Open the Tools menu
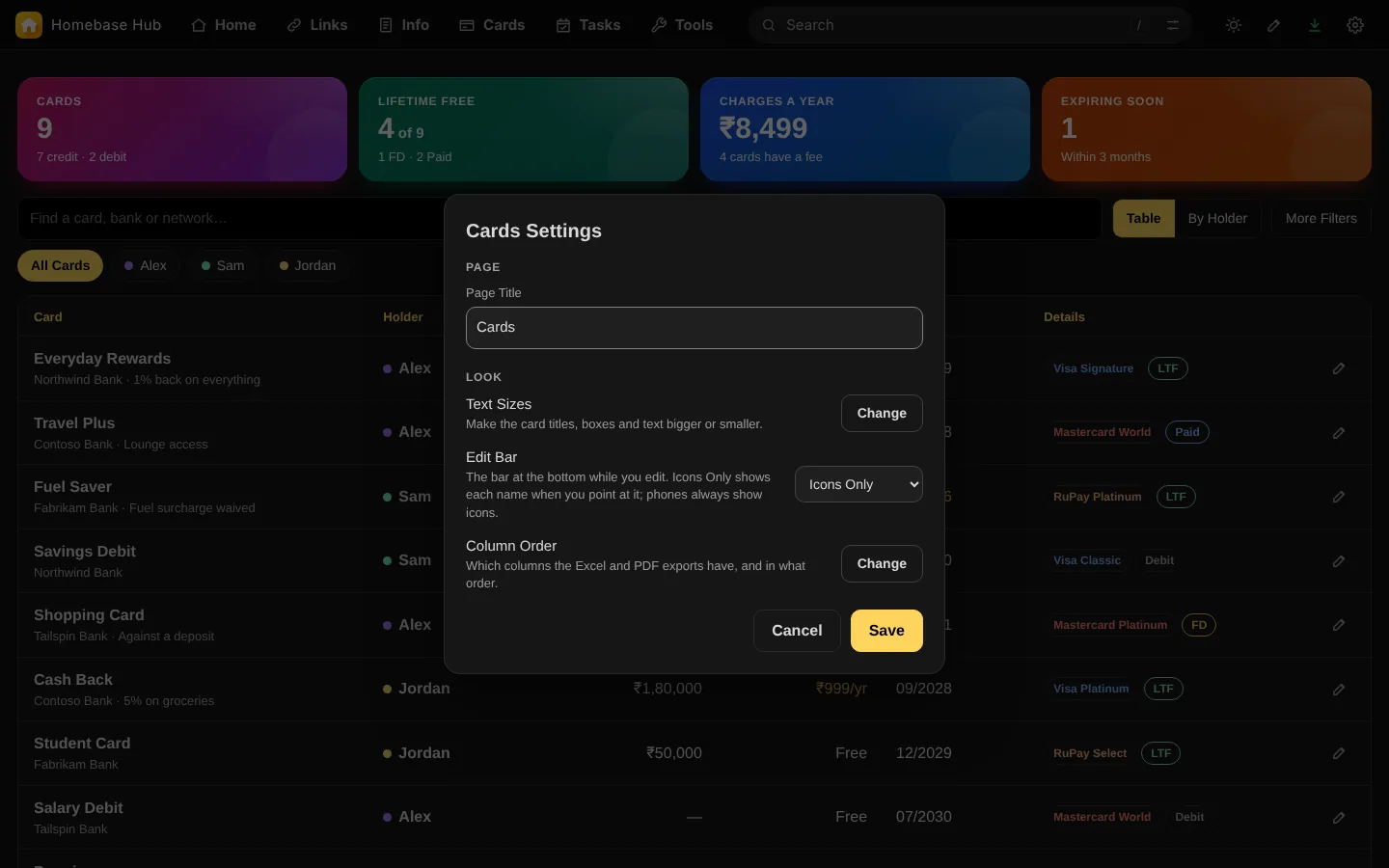 pos(682,25)
